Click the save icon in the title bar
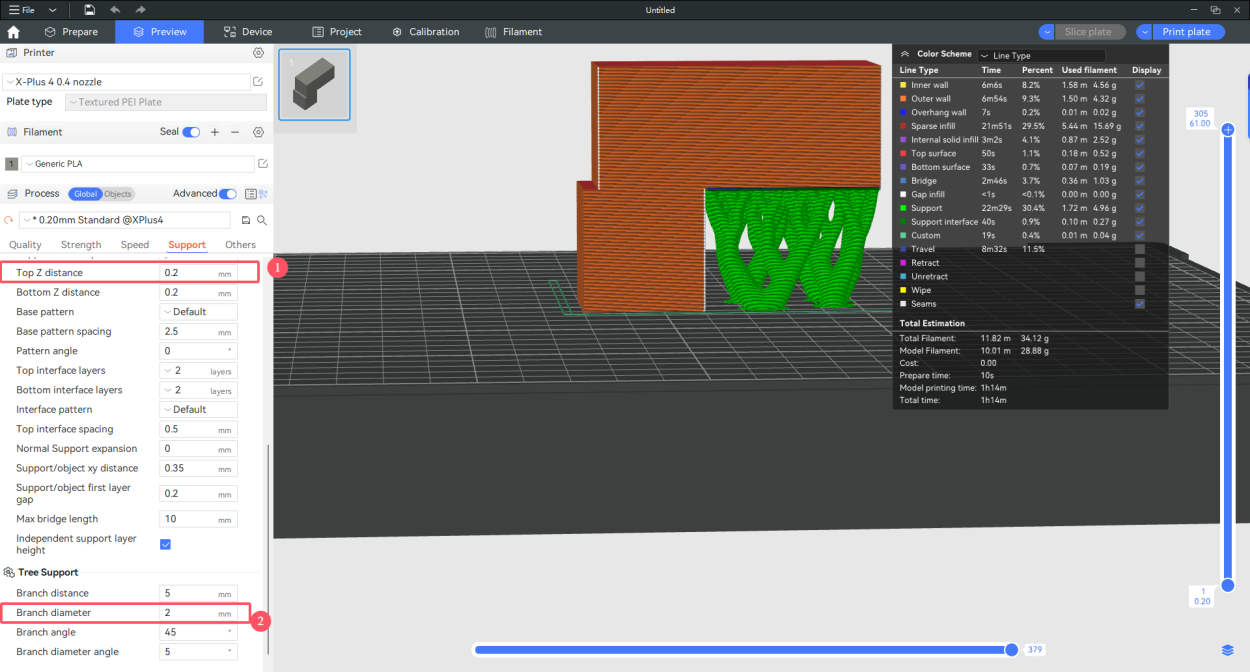 [90, 10]
